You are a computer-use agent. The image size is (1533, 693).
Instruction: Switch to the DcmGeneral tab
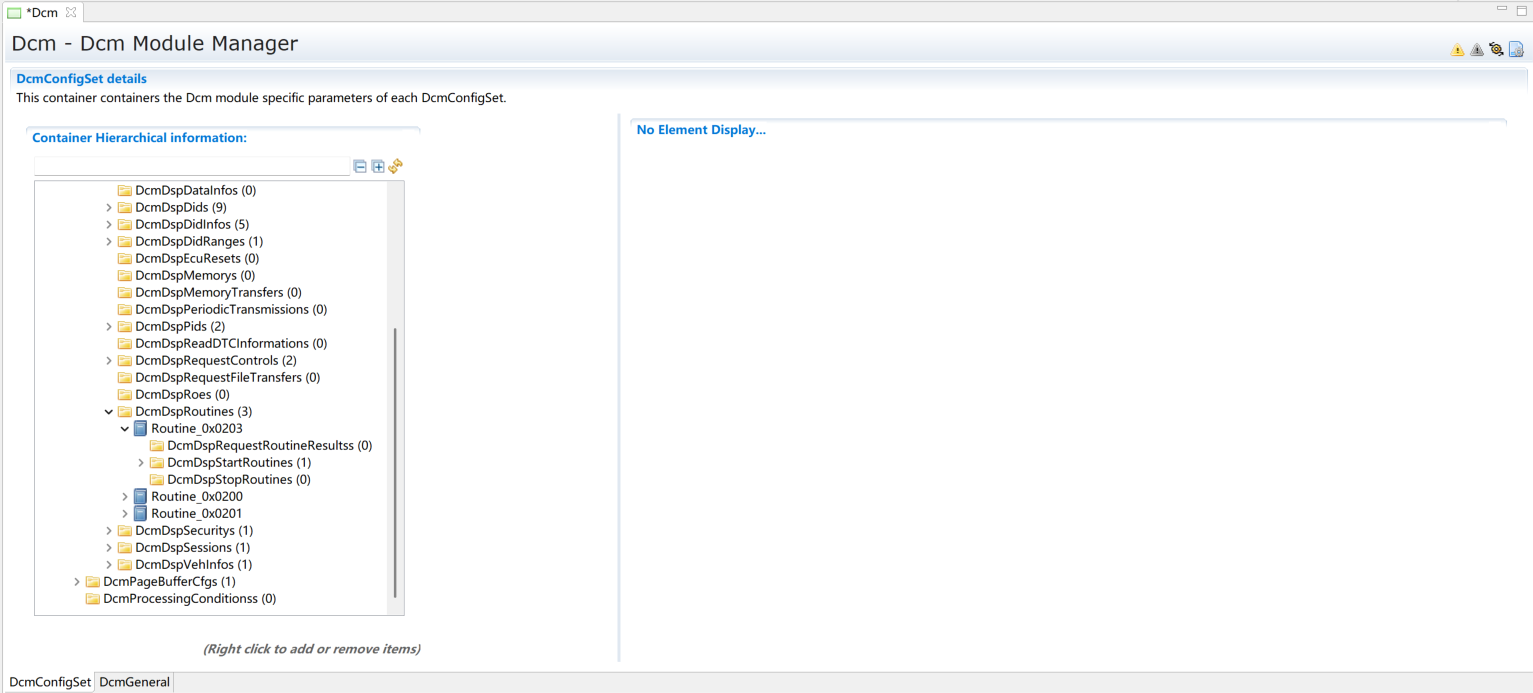pos(134,682)
